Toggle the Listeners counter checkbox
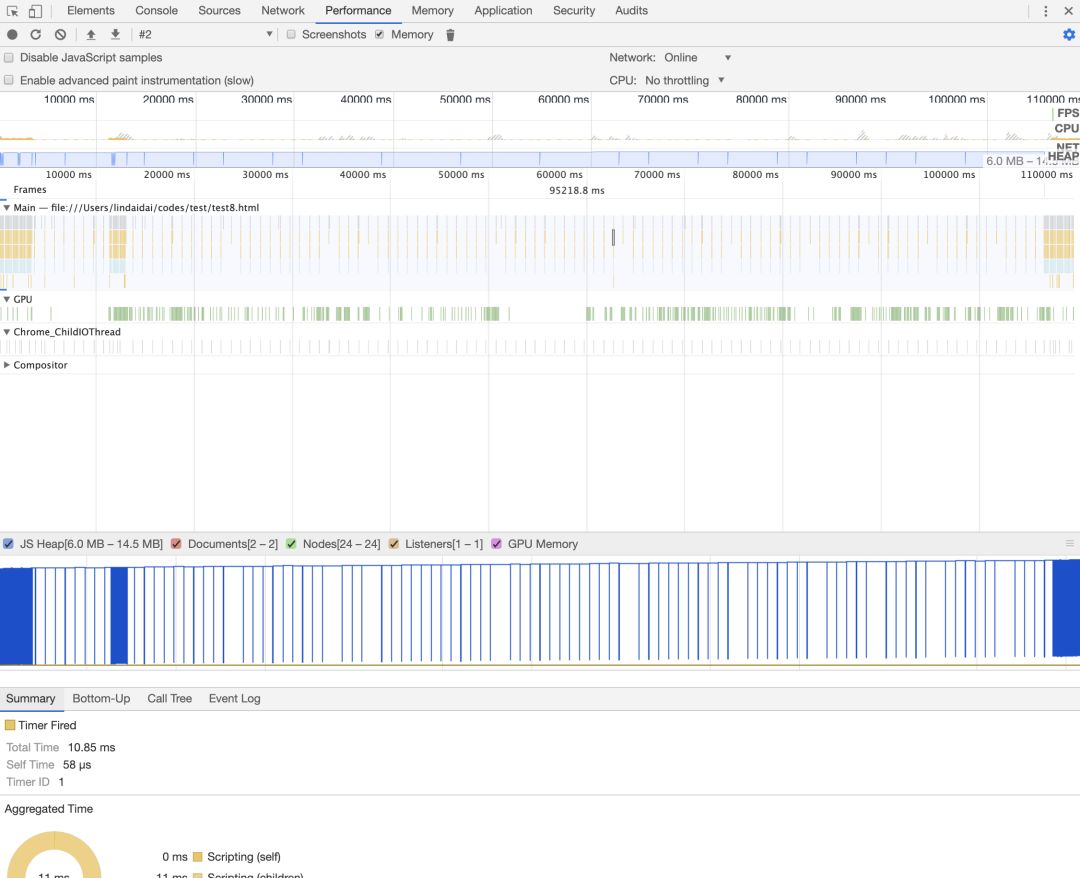The image size is (1080, 878). 394,544
